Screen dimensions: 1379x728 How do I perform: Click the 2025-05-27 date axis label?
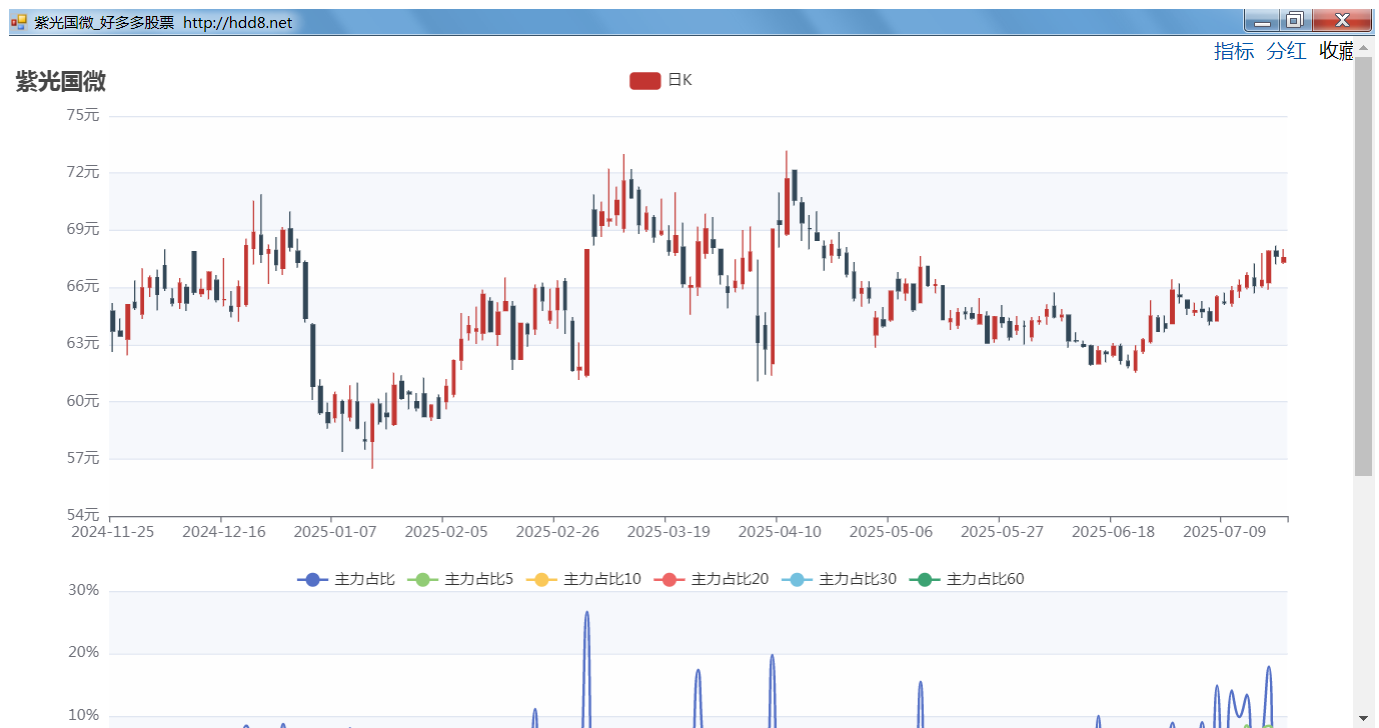pos(1002,531)
